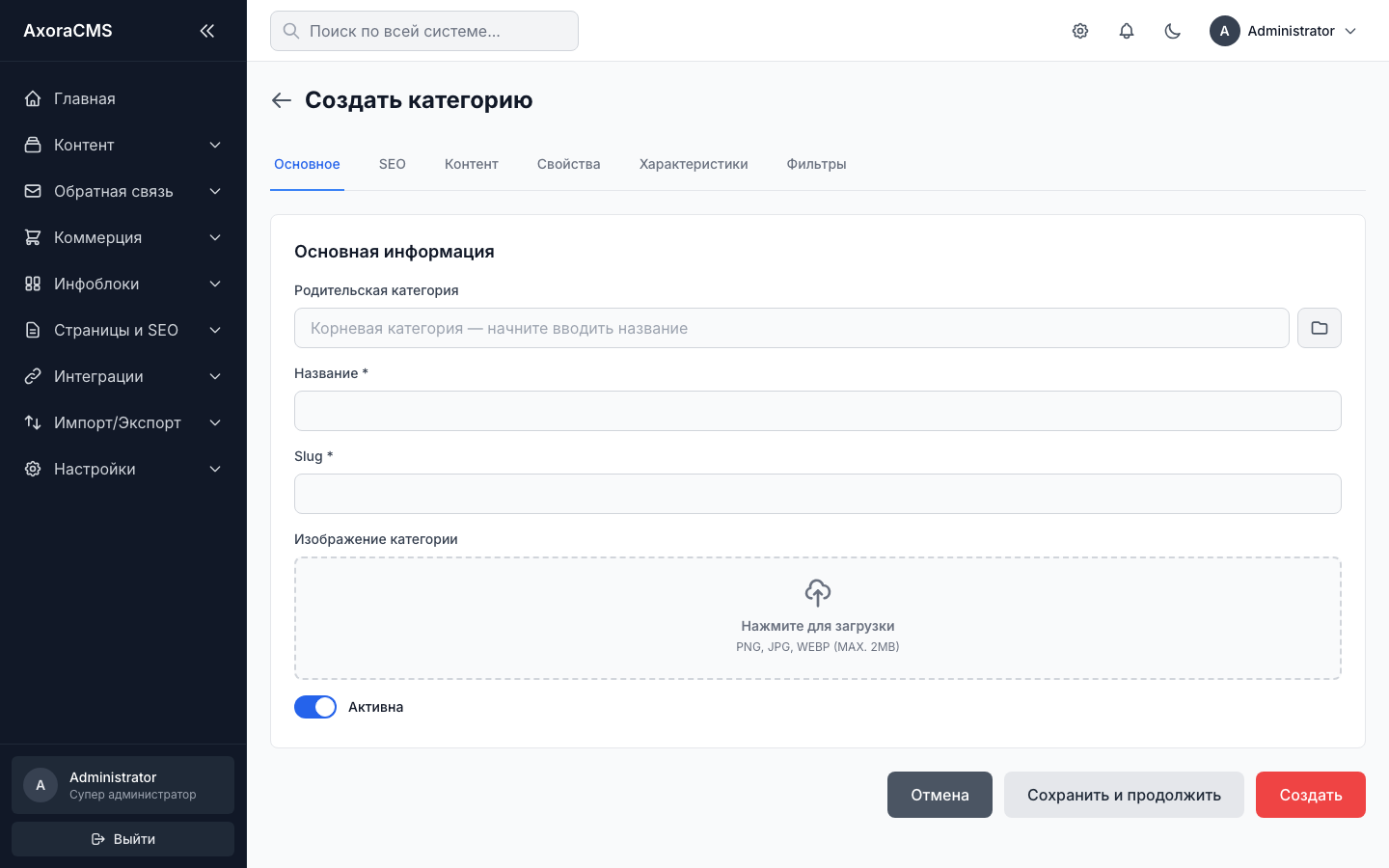Toggle the Активна switch
Viewport: 1389px width, 868px height.
[315, 707]
